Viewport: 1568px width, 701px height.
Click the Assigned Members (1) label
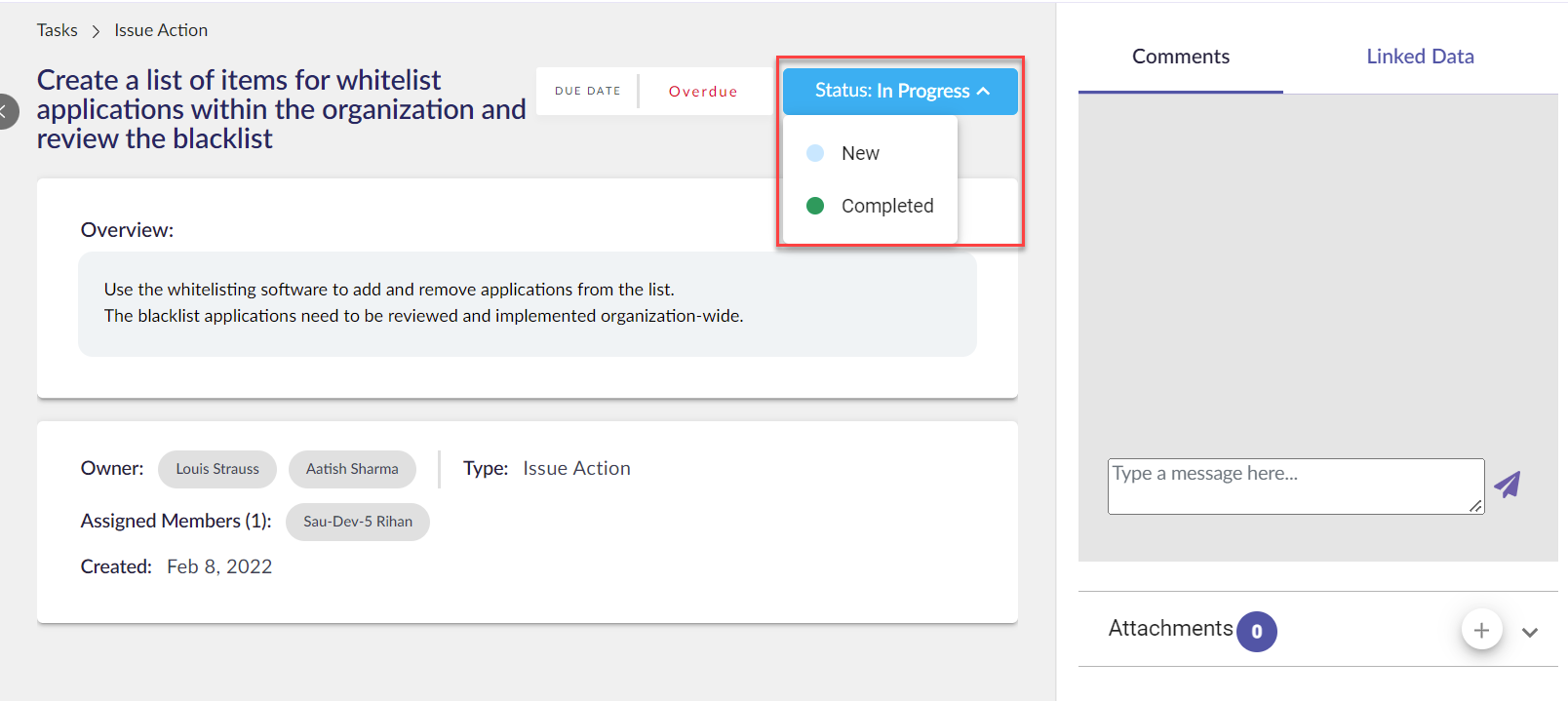point(176,521)
